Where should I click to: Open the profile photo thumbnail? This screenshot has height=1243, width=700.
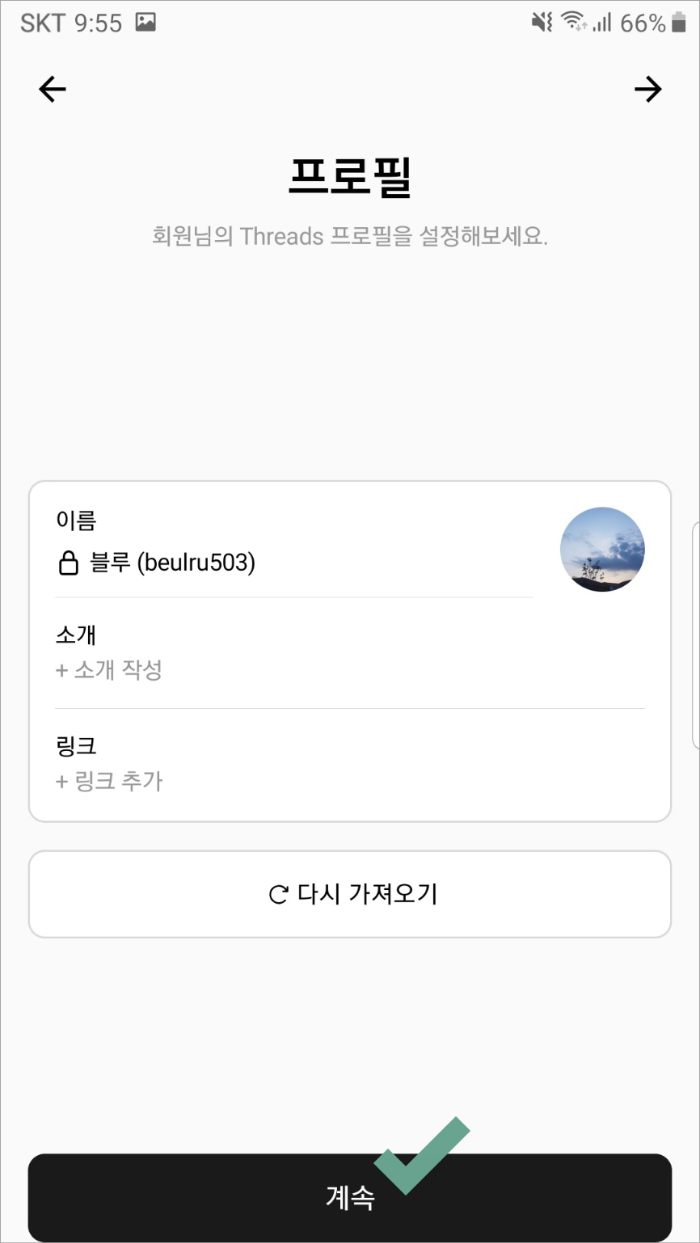(602, 549)
